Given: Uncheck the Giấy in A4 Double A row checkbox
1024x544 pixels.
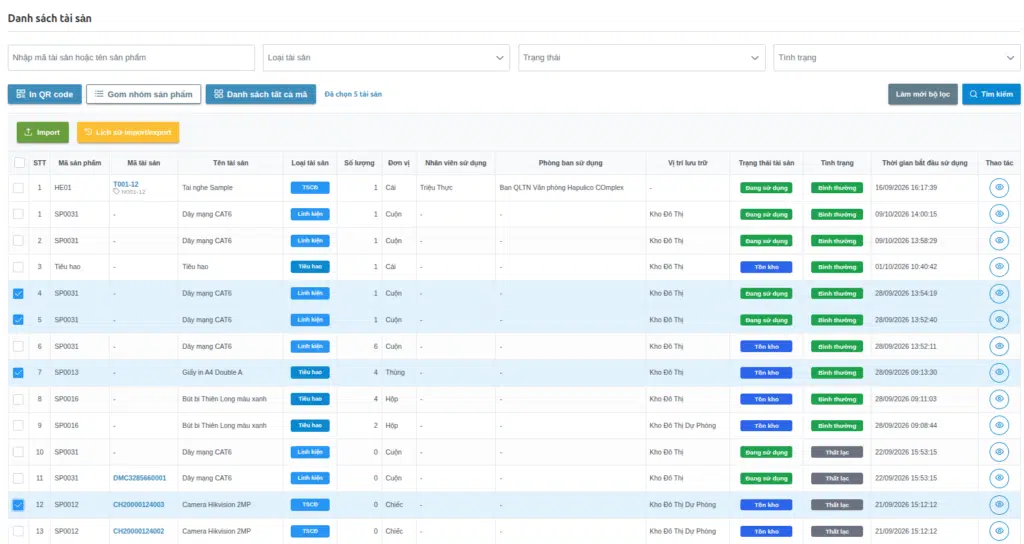Looking at the screenshot, I should click(18, 372).
